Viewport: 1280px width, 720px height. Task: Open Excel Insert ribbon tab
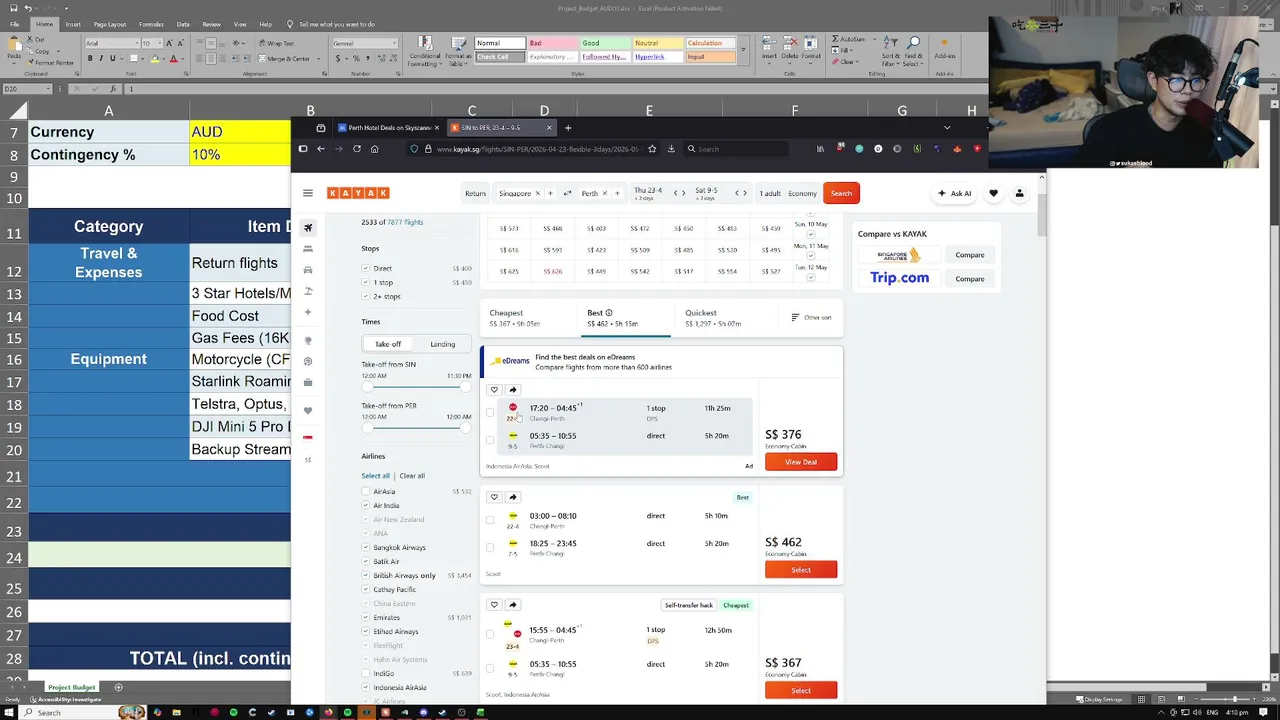pos(73,24)
